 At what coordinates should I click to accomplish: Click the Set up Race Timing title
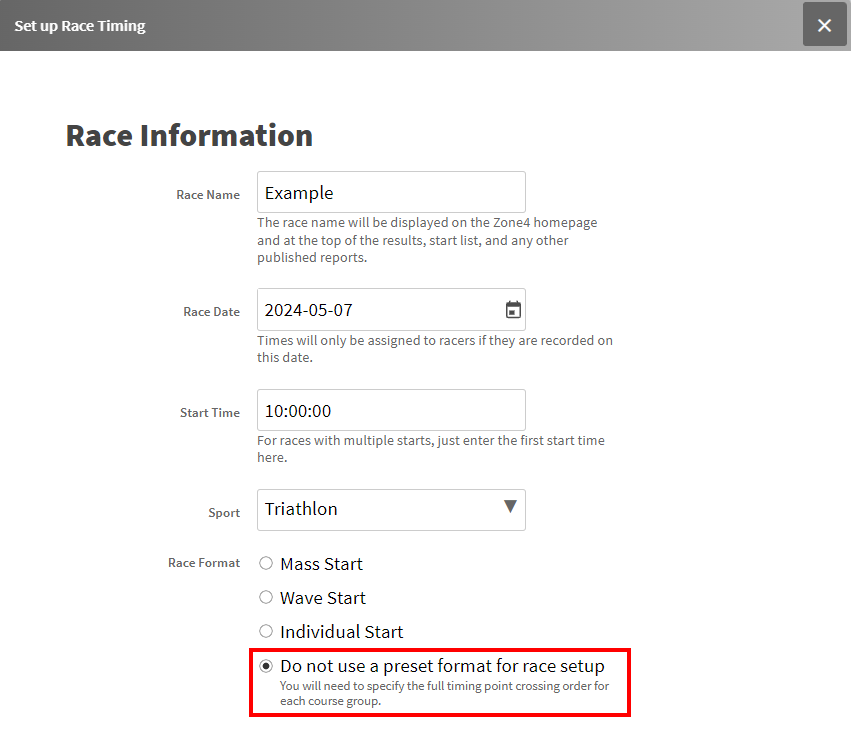pos(80,26)
